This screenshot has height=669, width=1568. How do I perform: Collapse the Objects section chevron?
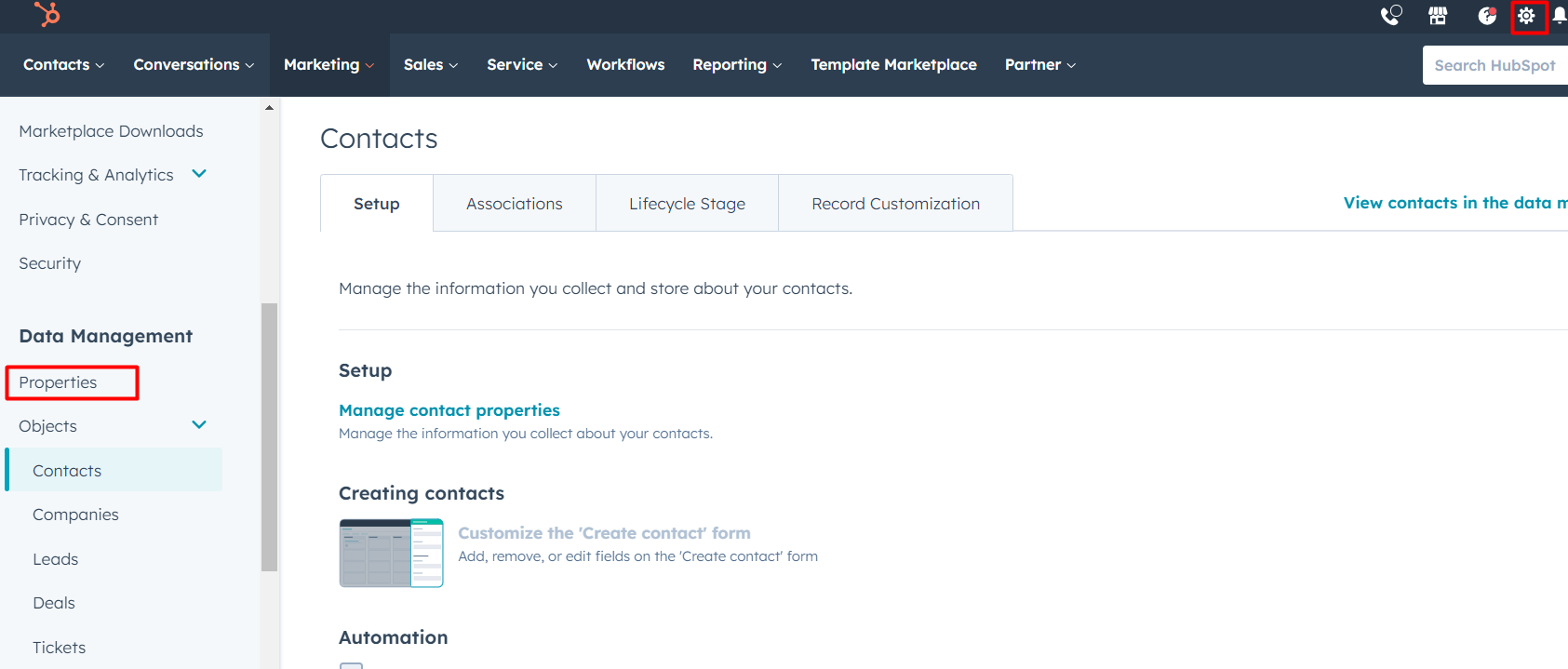click(x=199, y=425)
